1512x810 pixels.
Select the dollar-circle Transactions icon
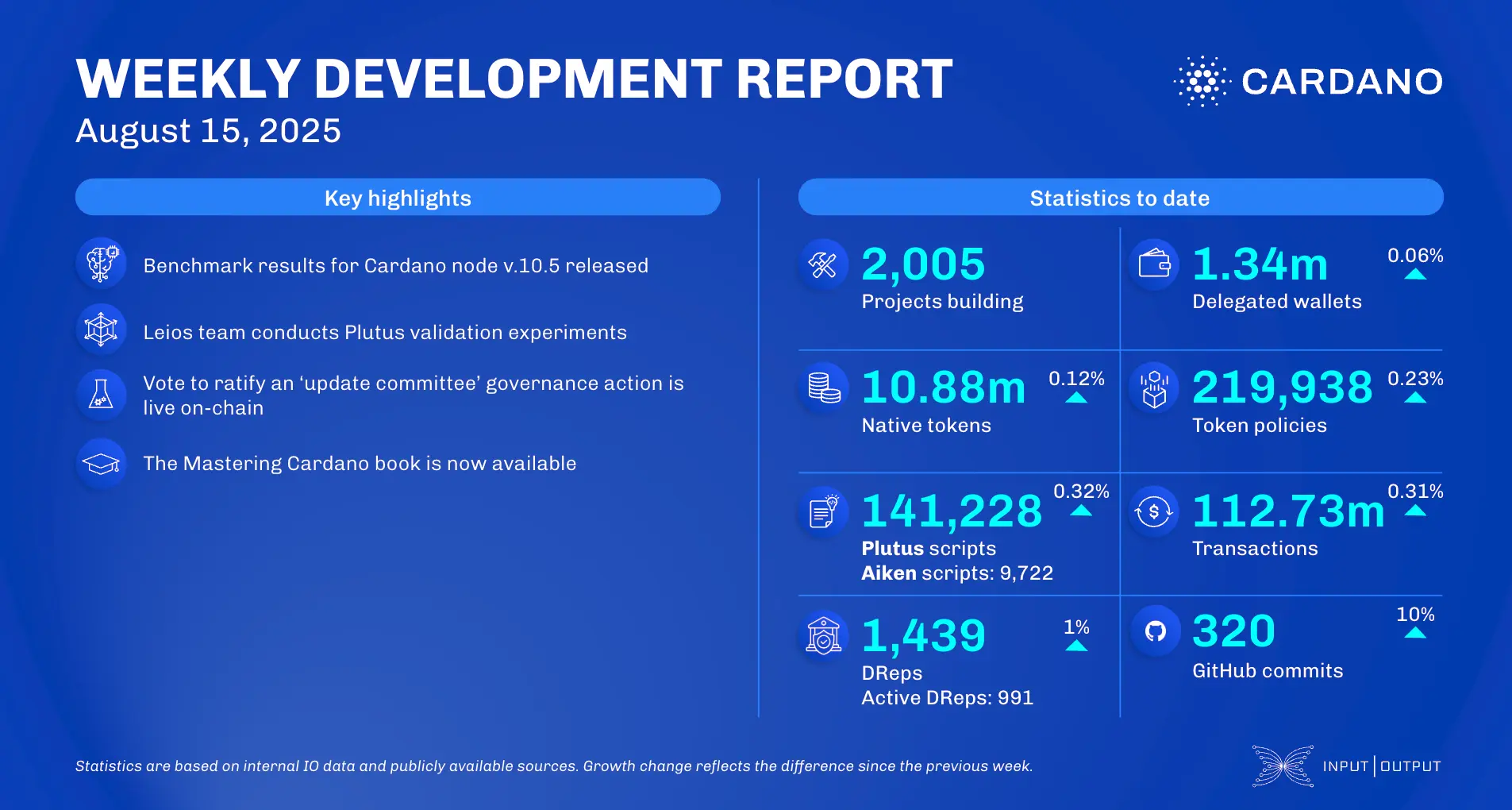pos(1155,512)
